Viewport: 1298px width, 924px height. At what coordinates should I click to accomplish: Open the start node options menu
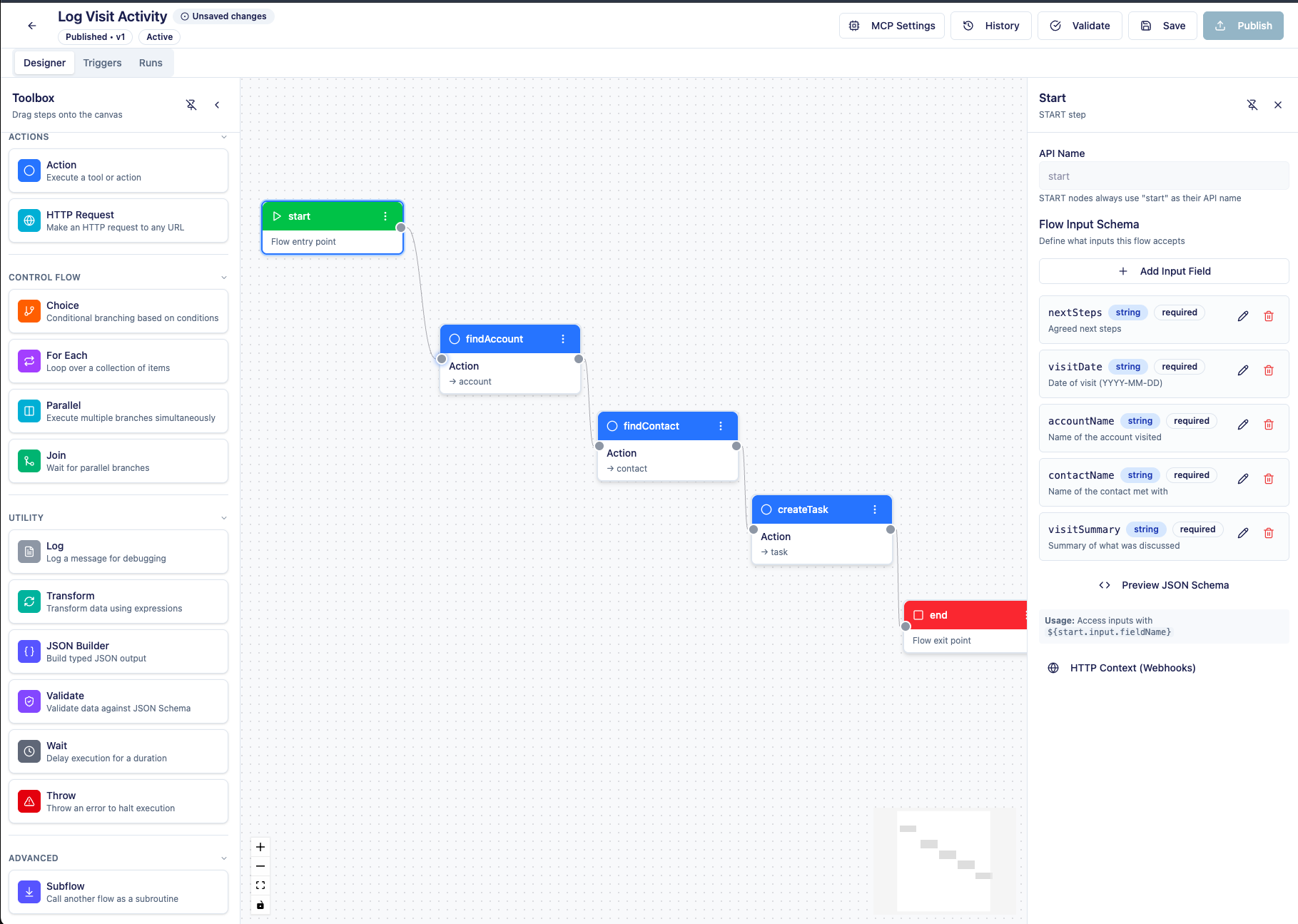[385, 216]
